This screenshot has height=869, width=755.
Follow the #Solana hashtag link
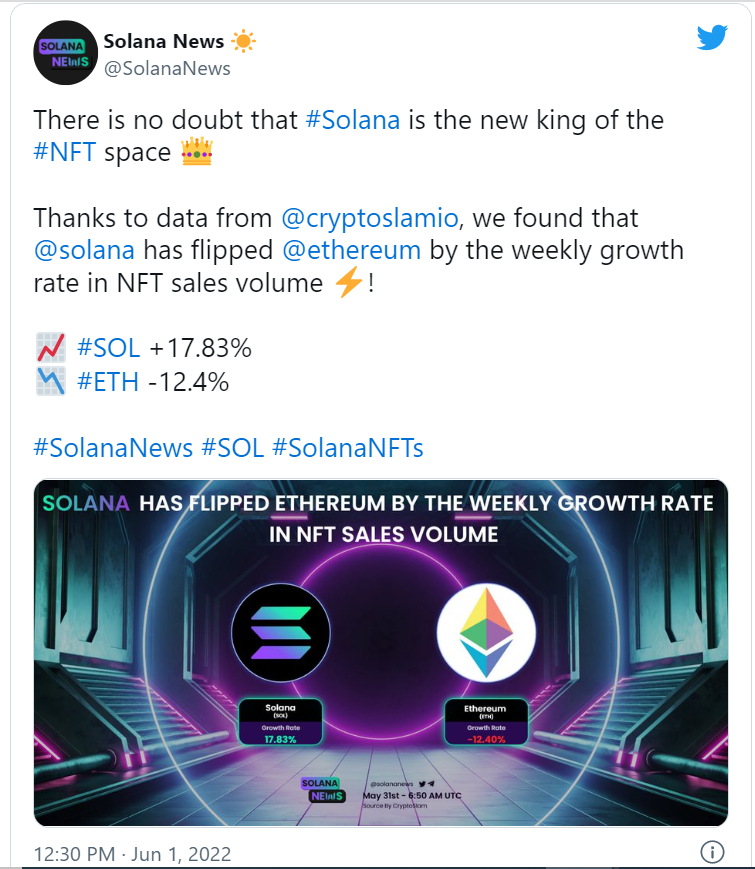353,120
